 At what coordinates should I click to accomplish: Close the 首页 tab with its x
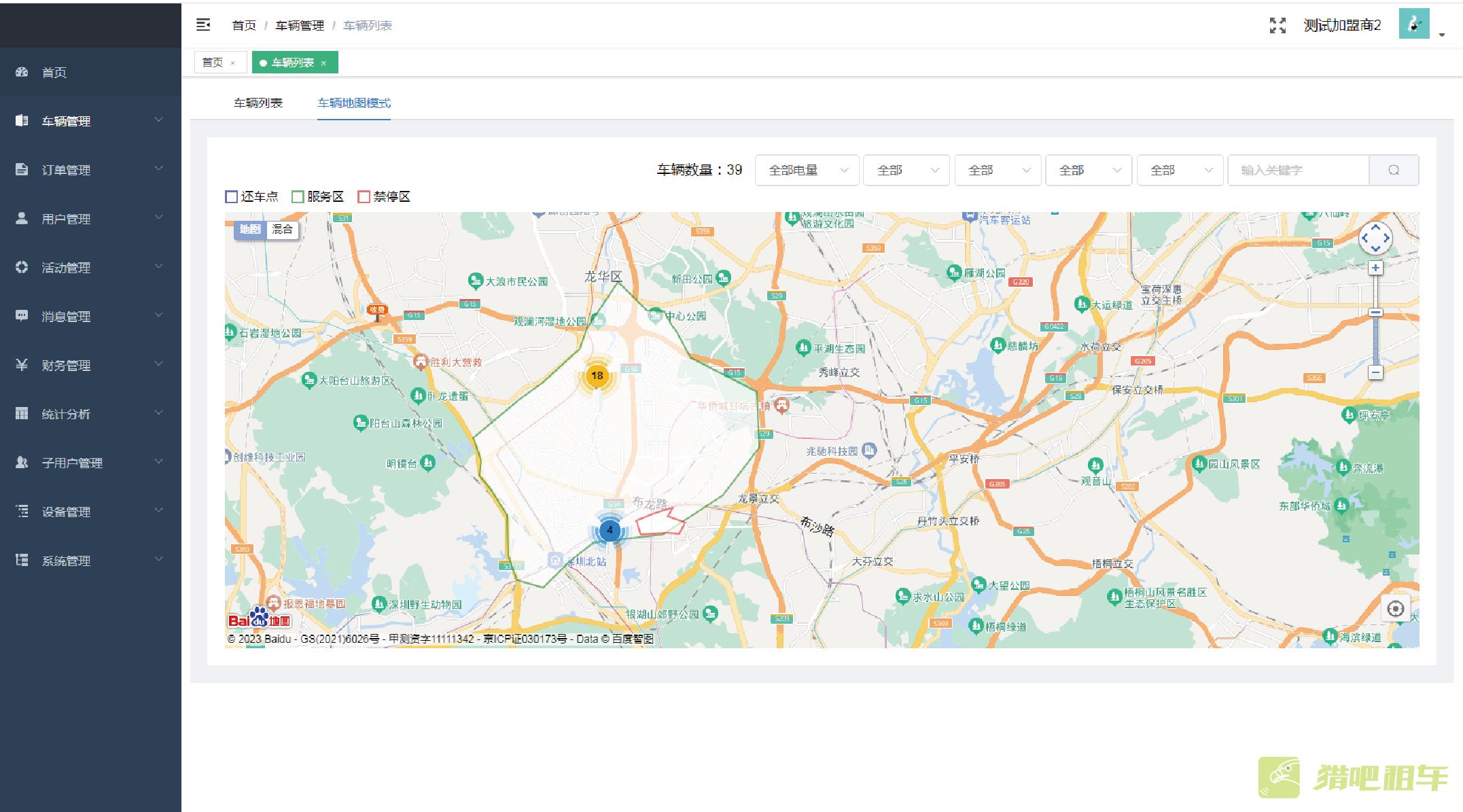233,63
